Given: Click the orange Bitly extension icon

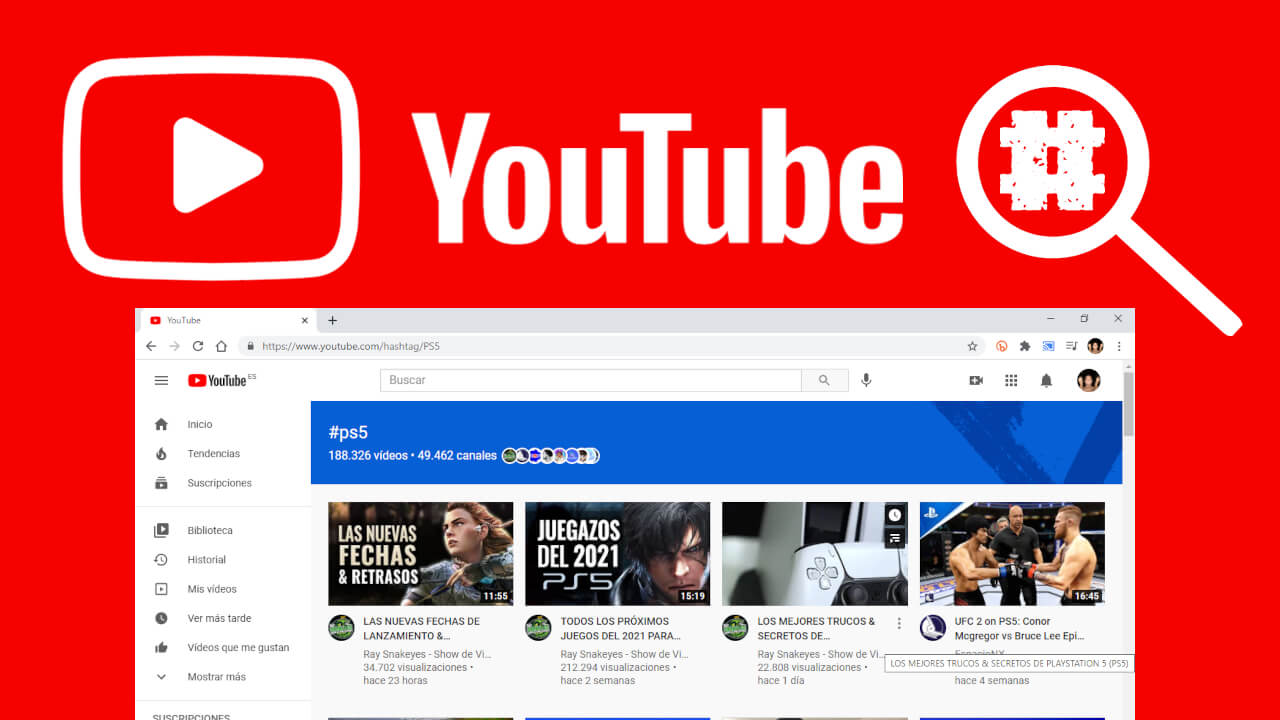Looking at the screenshot, I should (1001, 346).
